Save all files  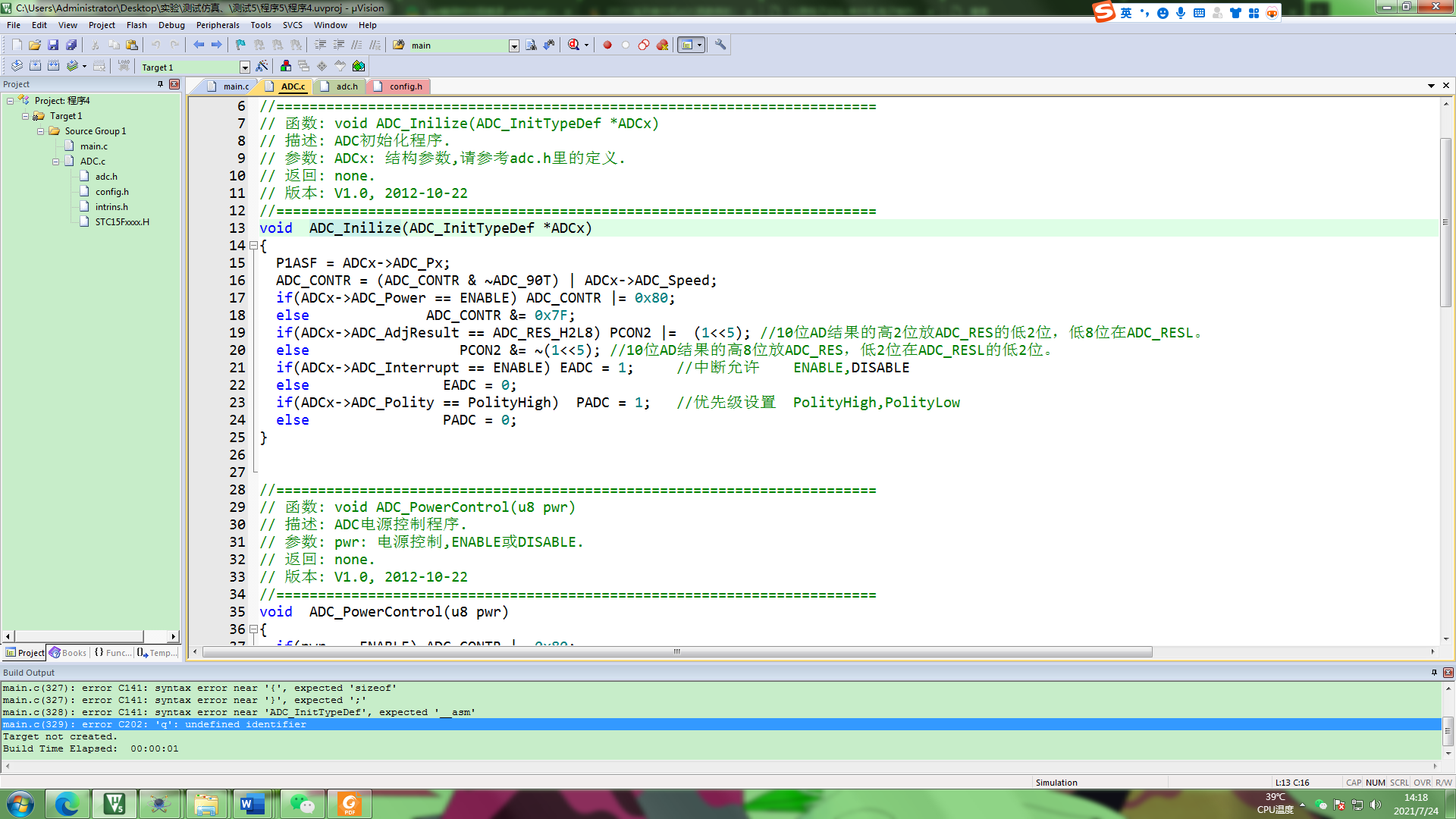pyautogui.click(x=71, y=45)
